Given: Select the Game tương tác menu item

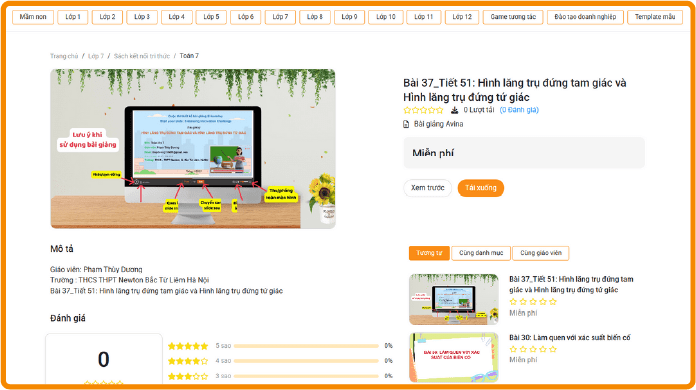Looking at the screenshot, I should pos(513,17).
